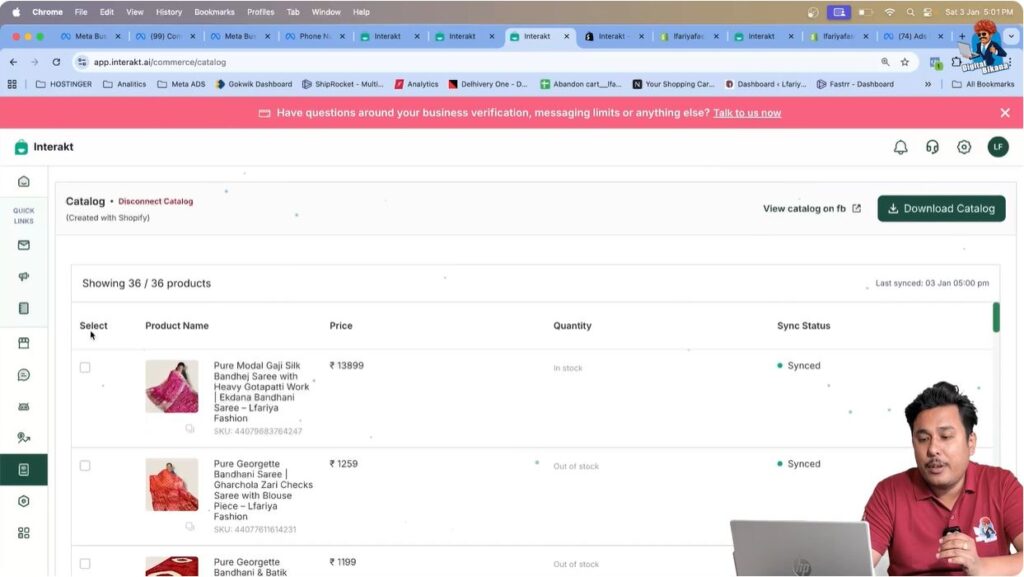Open the chat bubble icon in sidebar
This screenshot has width=1024, height=577.
[24, 375]
